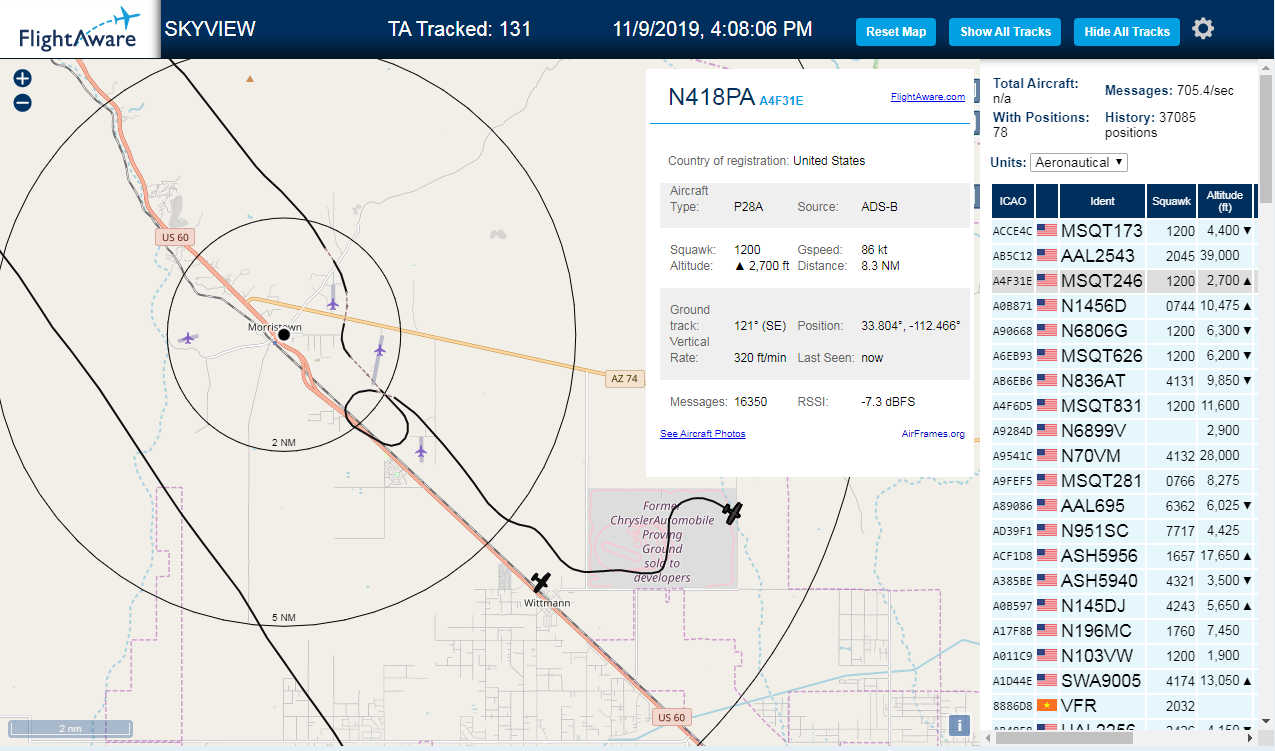Open the AirFrames.org link
Screen dimensions: 1275x751
pos(933,434)
